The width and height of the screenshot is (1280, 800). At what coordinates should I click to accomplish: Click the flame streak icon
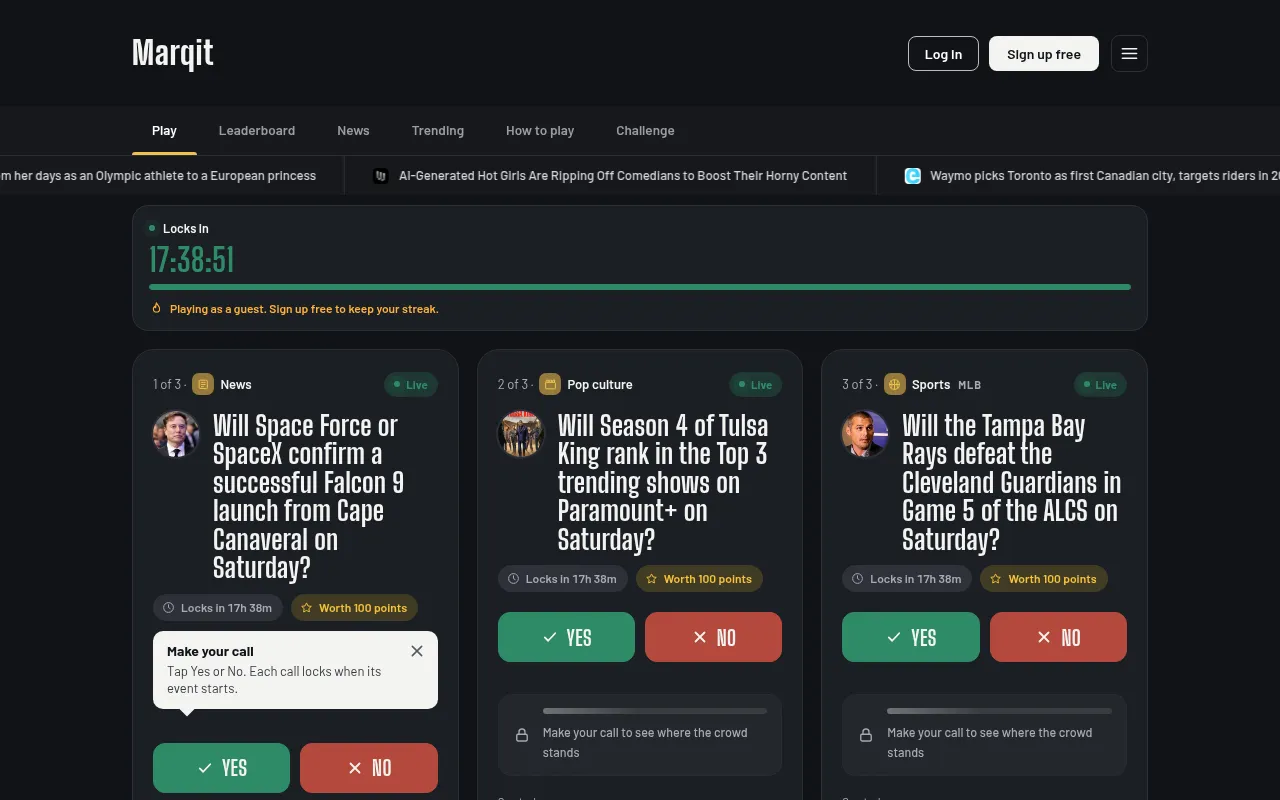point(156,308)
